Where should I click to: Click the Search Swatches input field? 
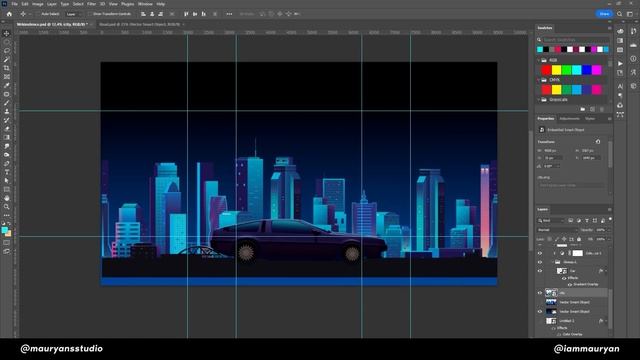[575, 40]
